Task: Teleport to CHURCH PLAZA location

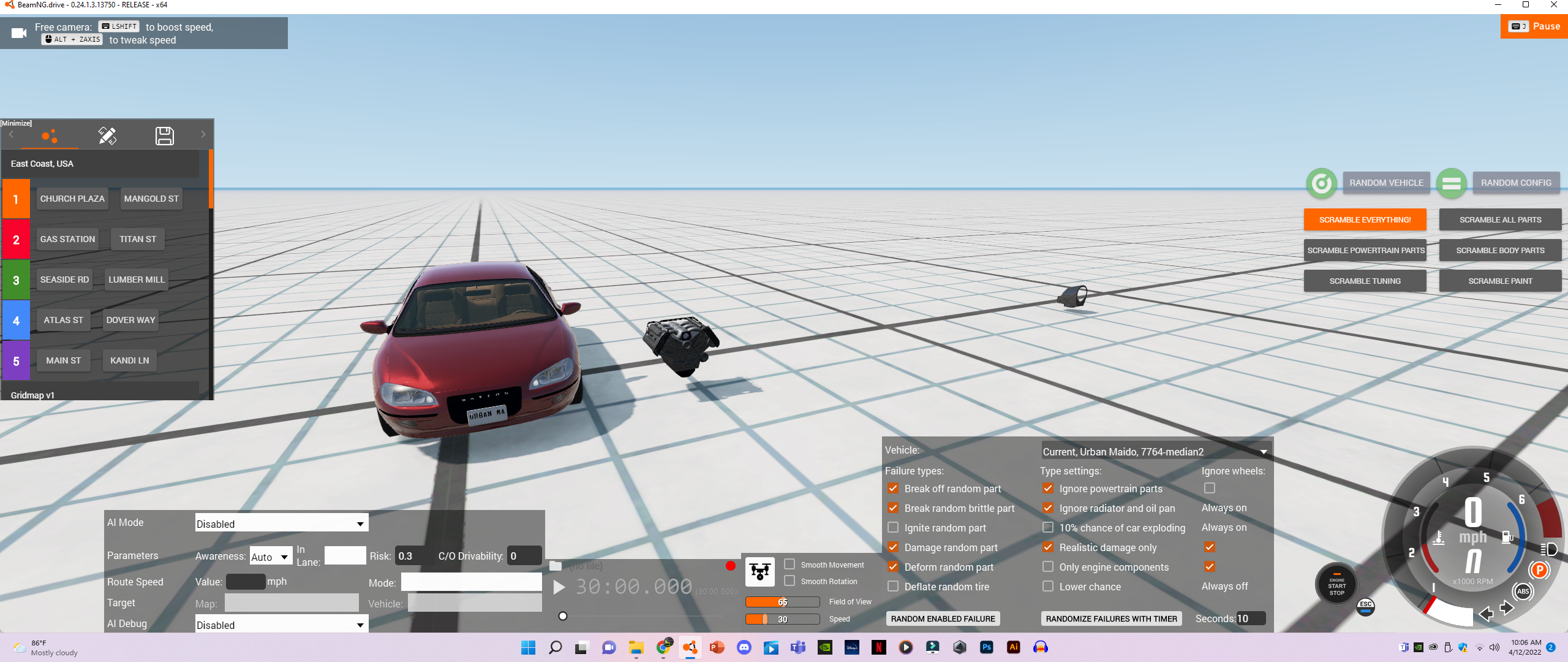Action: coord(72,199)
